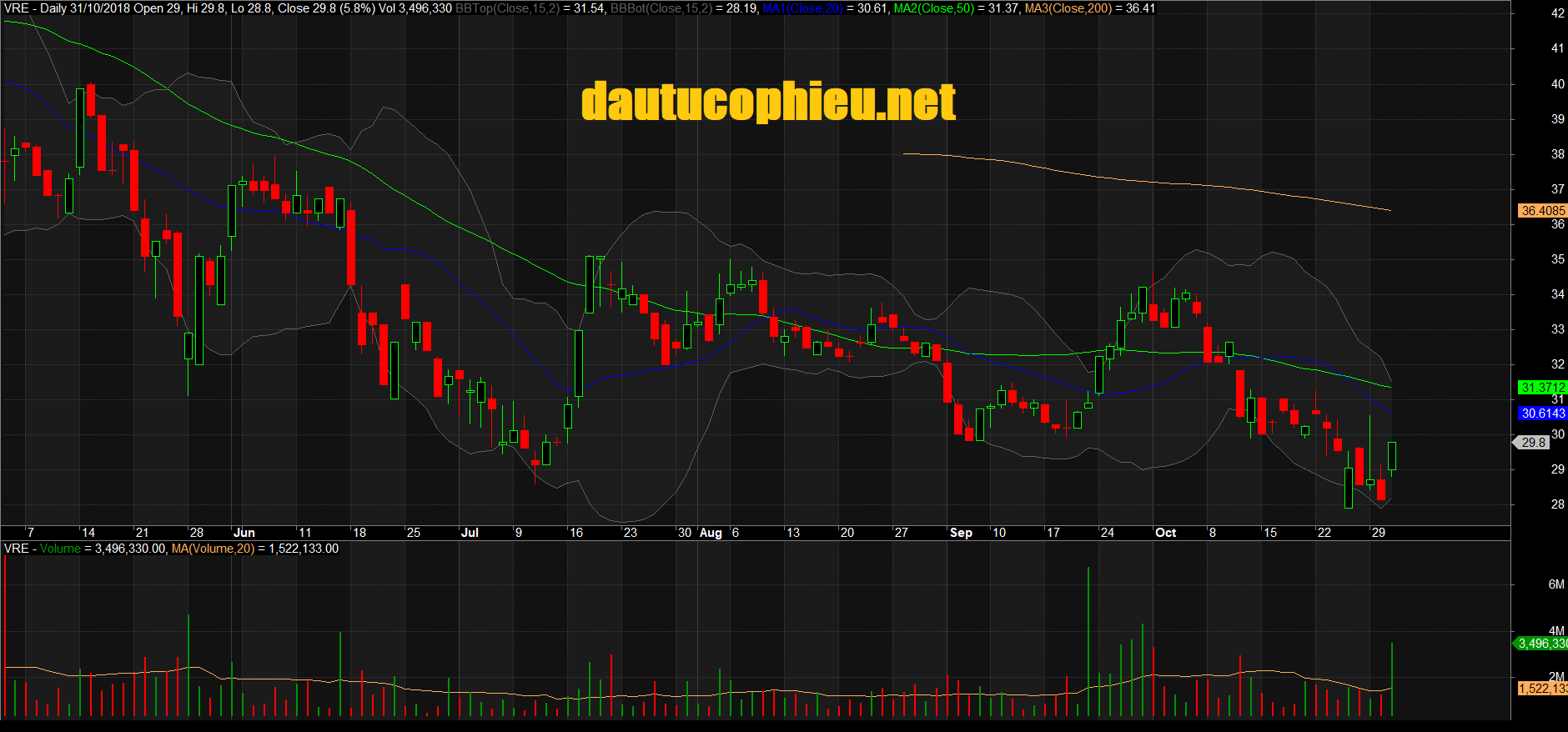Click date label 13 on time axis
This screenshot has width=1568, height=732.
click(793, 533)
